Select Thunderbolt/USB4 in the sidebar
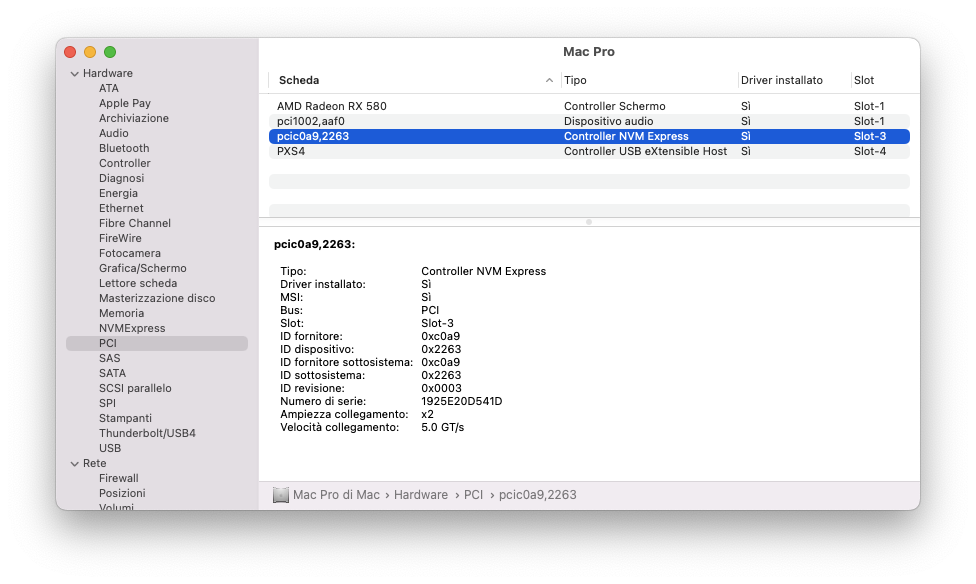Image resolution: width=976 pixels, height=584 pixels. point(147,433)
